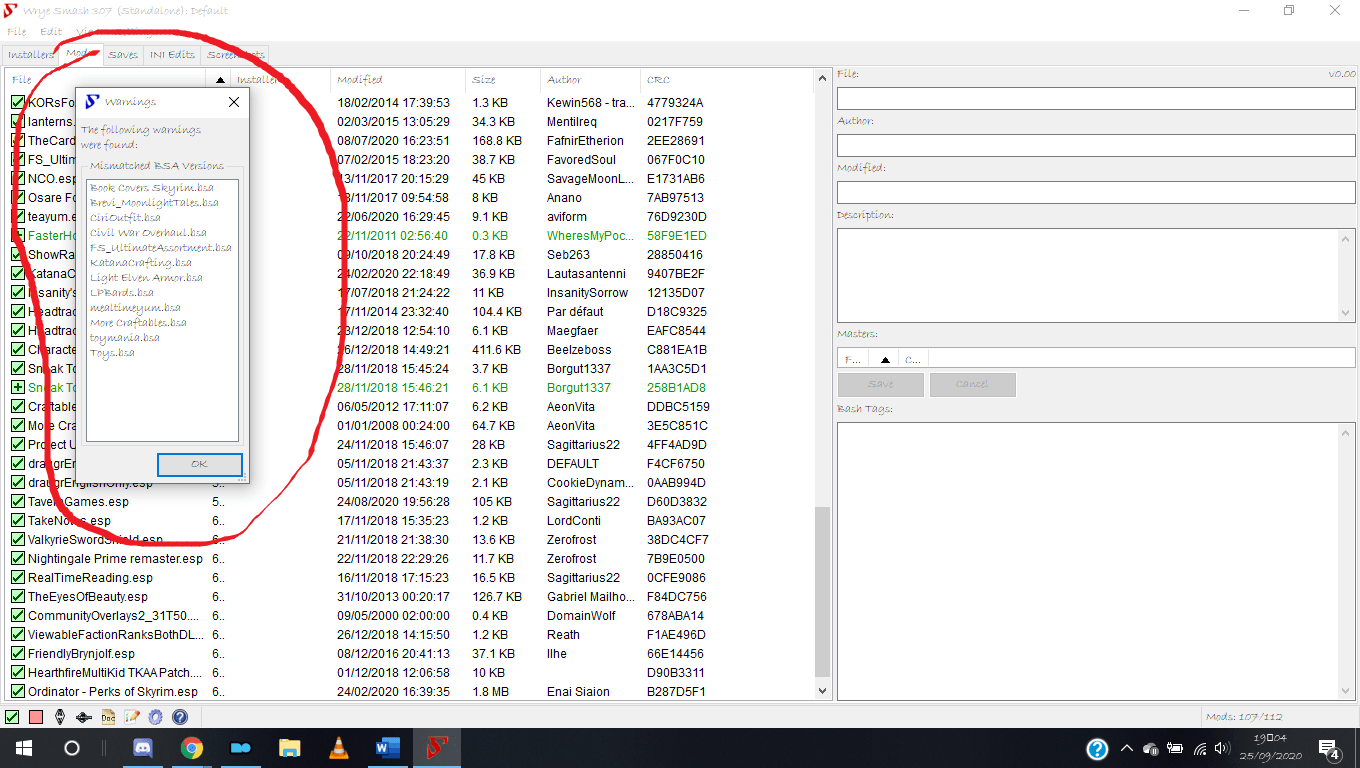The height and width of the screenshot is (768, 1360).
Task: Click the Save button under Masters
Action: [881, 384]
